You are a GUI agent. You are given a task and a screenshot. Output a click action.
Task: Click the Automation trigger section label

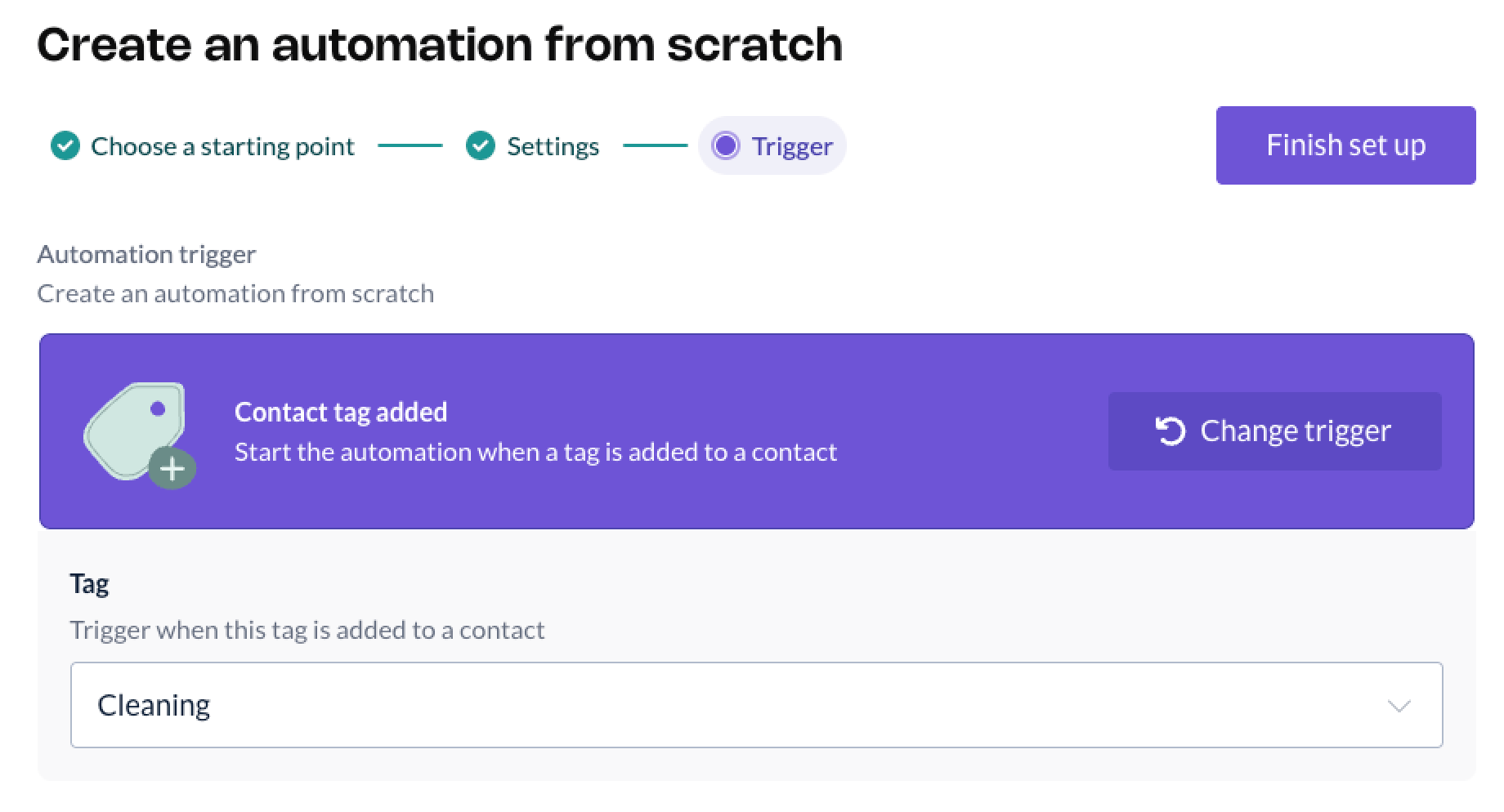click(146, 254)
